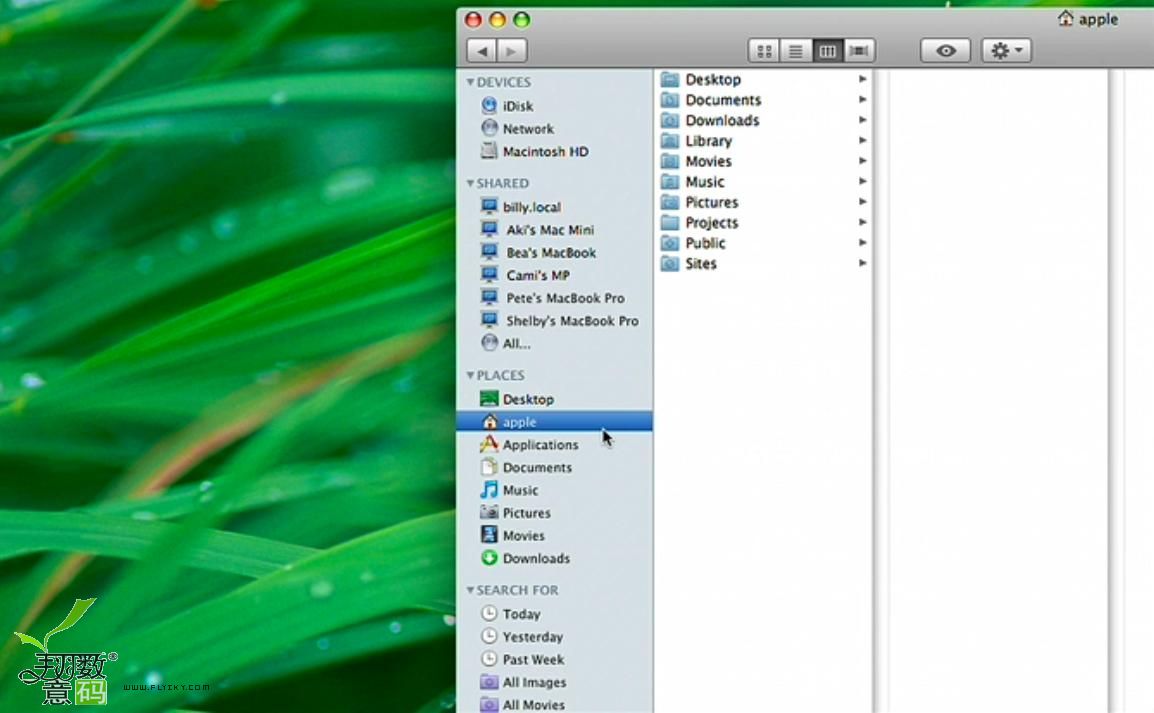Show all shared computers with All...
Viewport: 1154px width, 713px height.
coord(554,344)
